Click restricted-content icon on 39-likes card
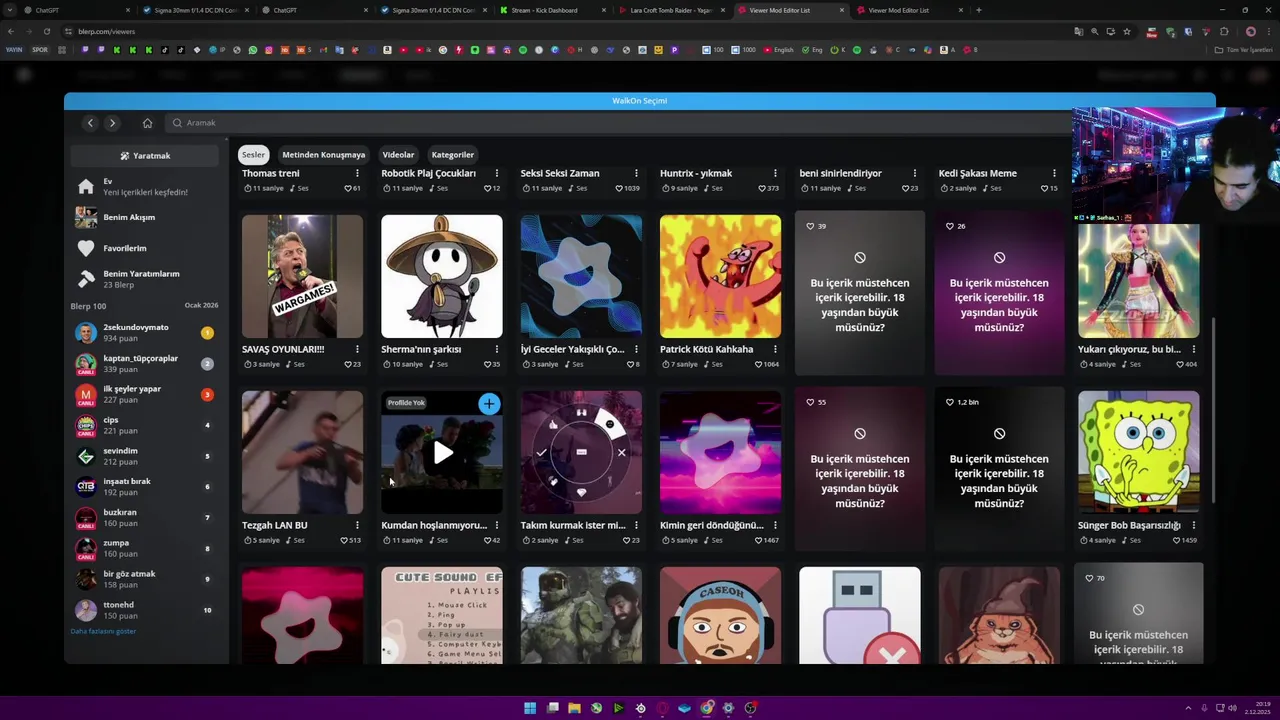The image size is (1280, 720). coord(860,257)
